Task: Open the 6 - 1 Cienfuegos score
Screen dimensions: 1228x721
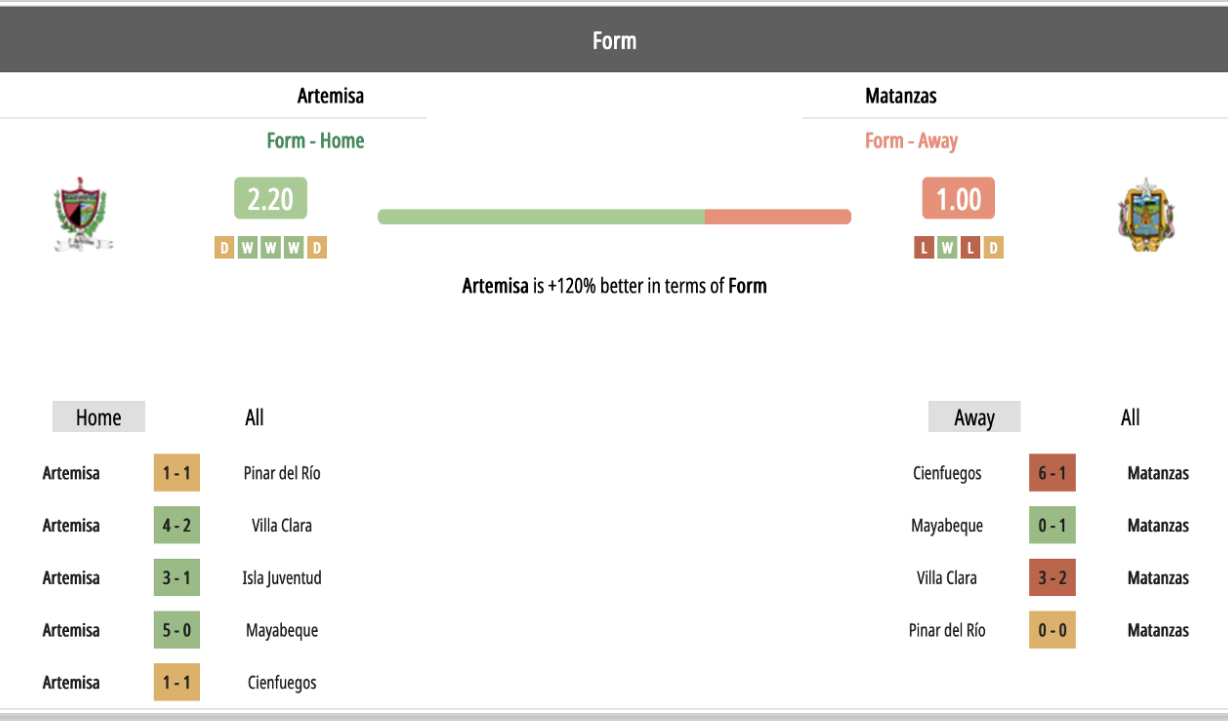Action: pos(1052,473)
